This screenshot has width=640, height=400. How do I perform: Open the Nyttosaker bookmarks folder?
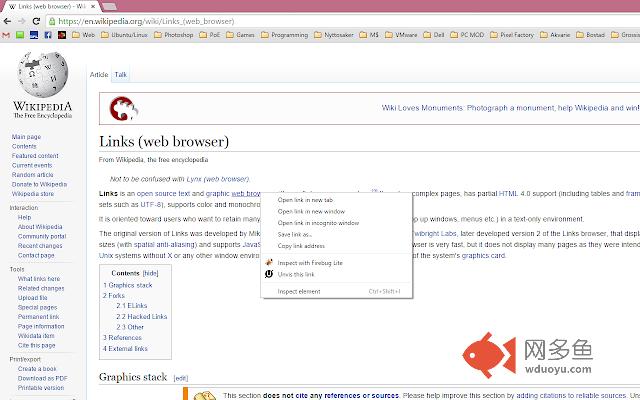[333, 35]
